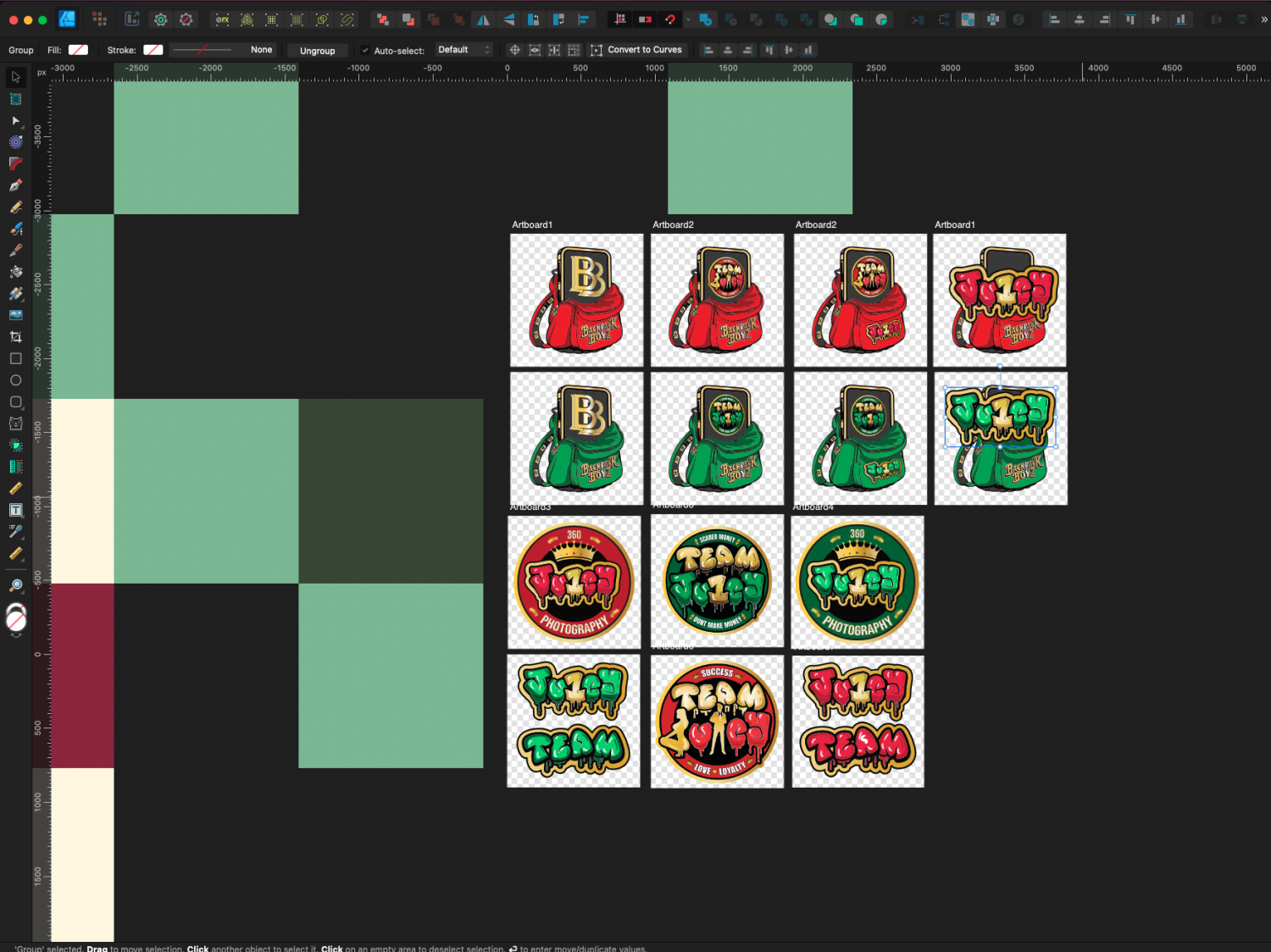Image resolution: width=1271 pixels, height=952 pixels.
Task: Expand toolbar overflow chevron
Action: tap(1263, 19)
